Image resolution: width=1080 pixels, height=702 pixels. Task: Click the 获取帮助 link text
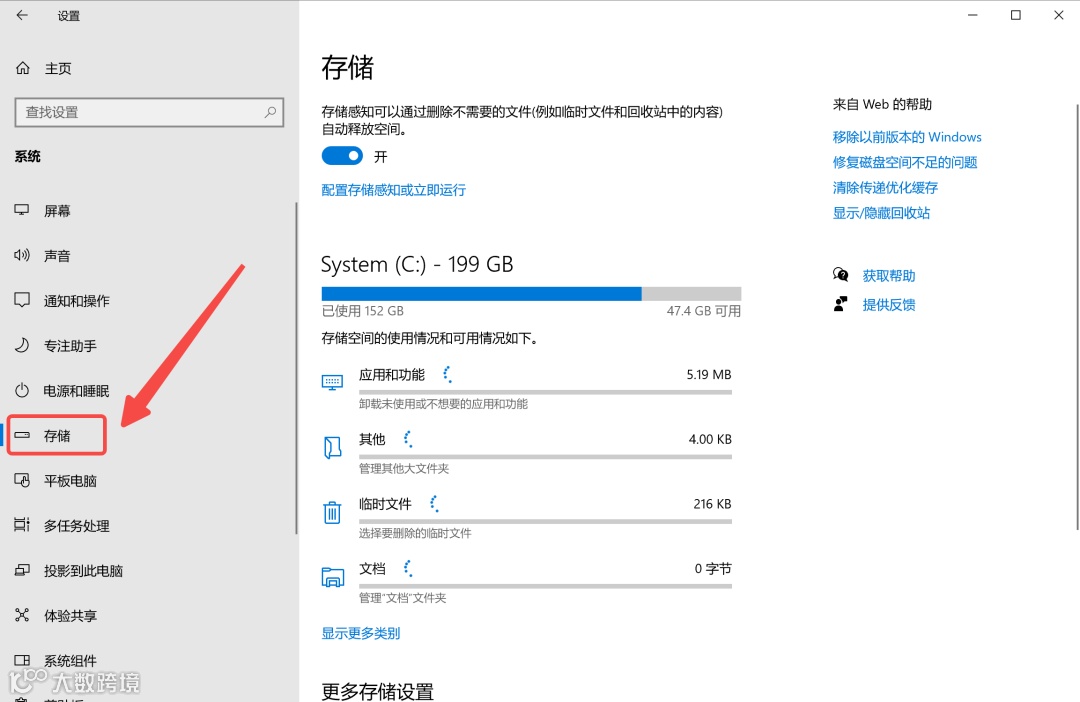(889, 276)
